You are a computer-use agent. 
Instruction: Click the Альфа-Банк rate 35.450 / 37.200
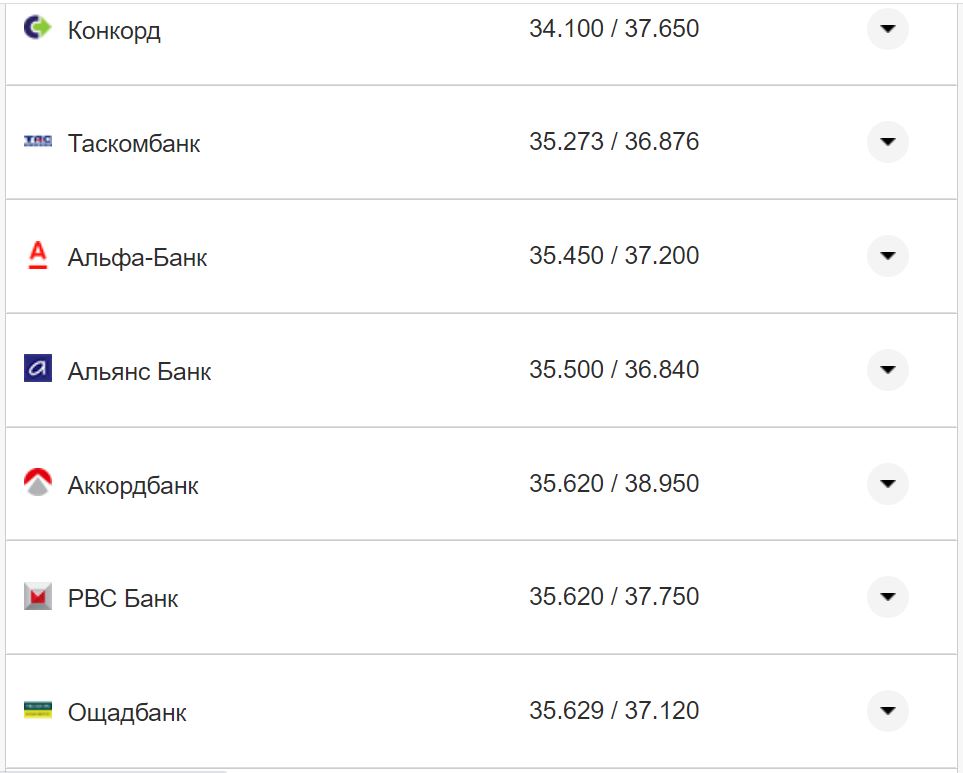click(614, 256)
